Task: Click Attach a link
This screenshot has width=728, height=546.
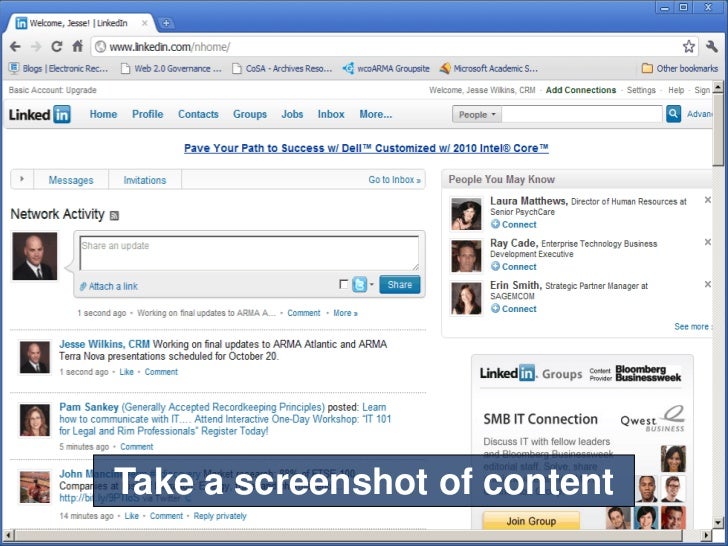Action: (109, 286)
